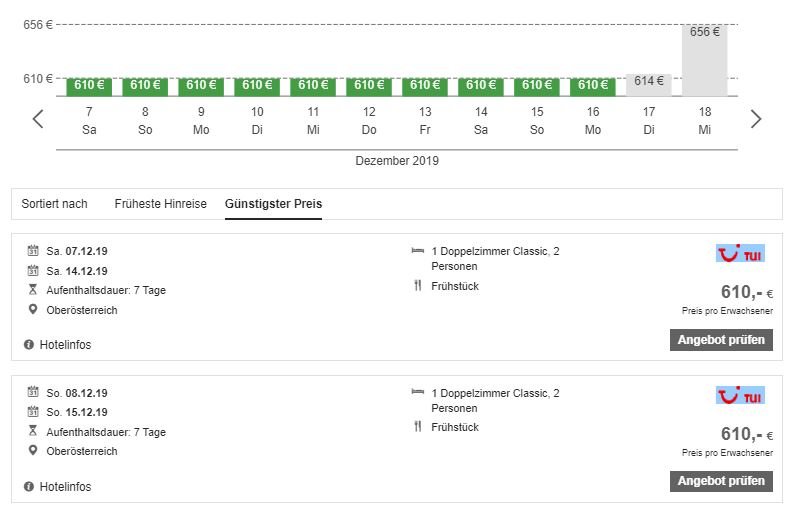Select the Früheste Hinreise sort tab
This screenshot has width=791, height=510.
(160, 204)
